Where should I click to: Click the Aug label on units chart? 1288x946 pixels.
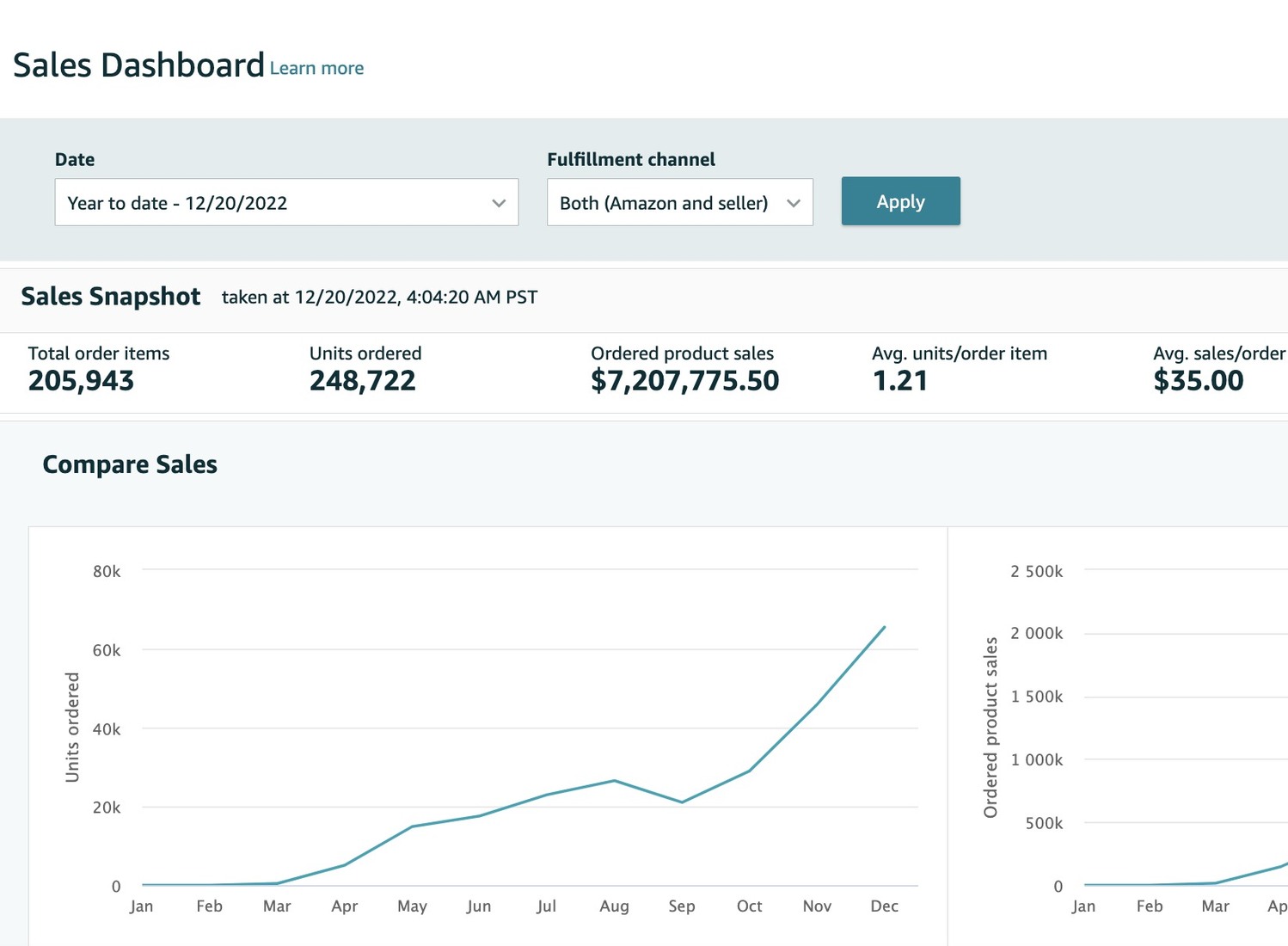(x=614, y=906)
